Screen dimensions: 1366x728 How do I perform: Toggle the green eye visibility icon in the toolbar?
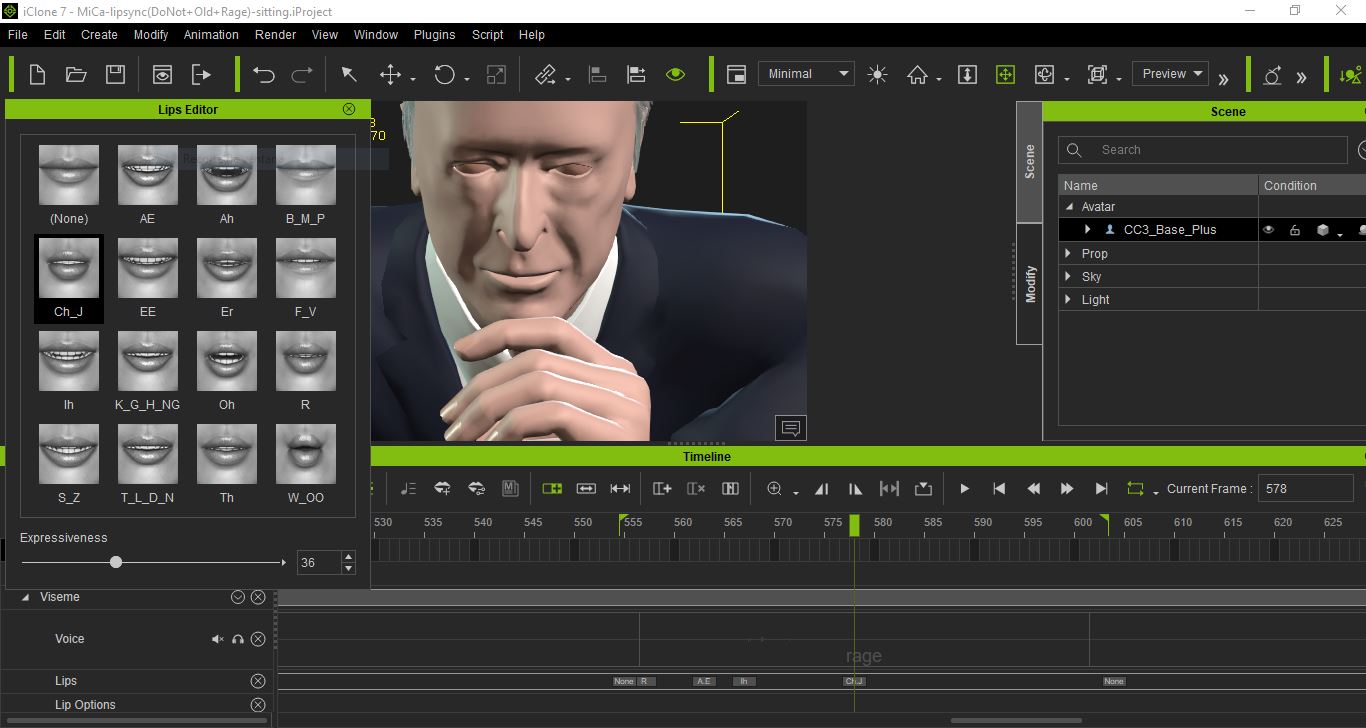click(x=676, y=74)
